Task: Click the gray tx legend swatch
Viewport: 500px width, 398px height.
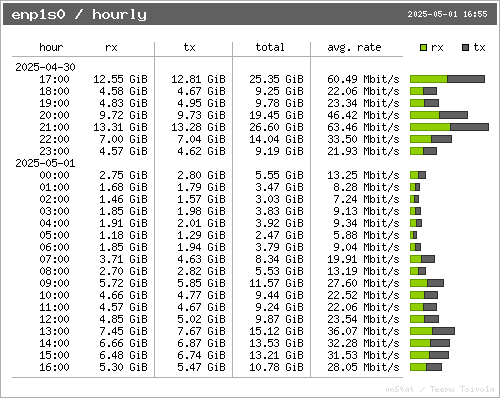Action: point(465,48)
